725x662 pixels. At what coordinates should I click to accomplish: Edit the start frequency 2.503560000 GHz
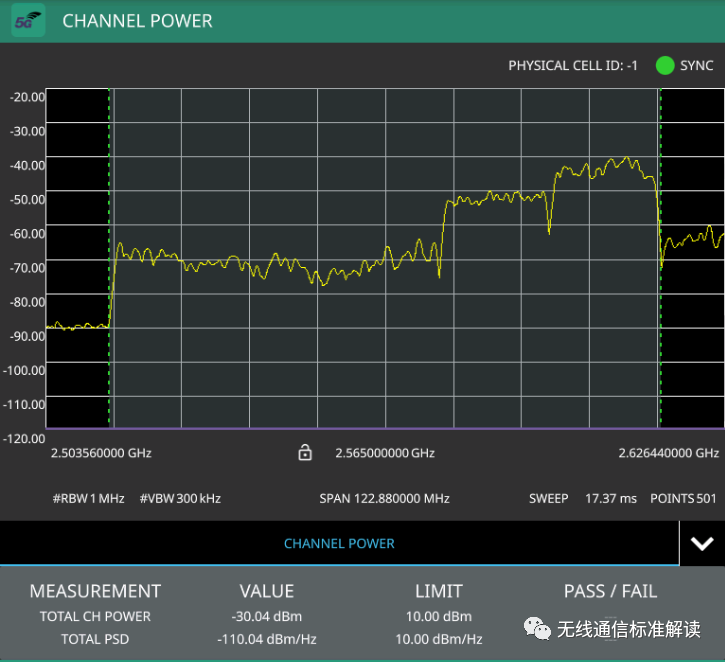click(x=101, y=453)
